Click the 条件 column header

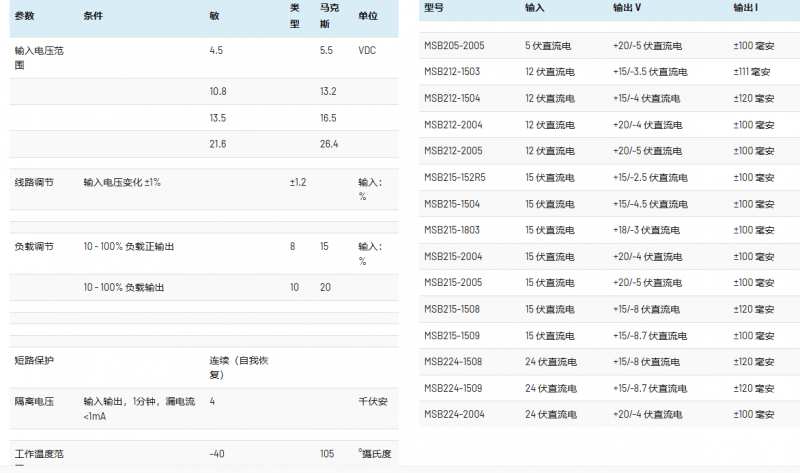pyautogui.click(x=93, y=16)
